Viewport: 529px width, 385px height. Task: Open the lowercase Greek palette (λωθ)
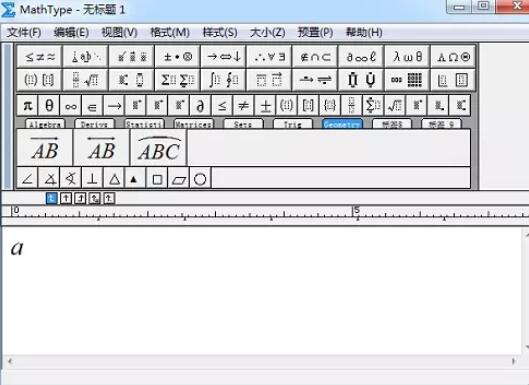click(x=407, y=56)
